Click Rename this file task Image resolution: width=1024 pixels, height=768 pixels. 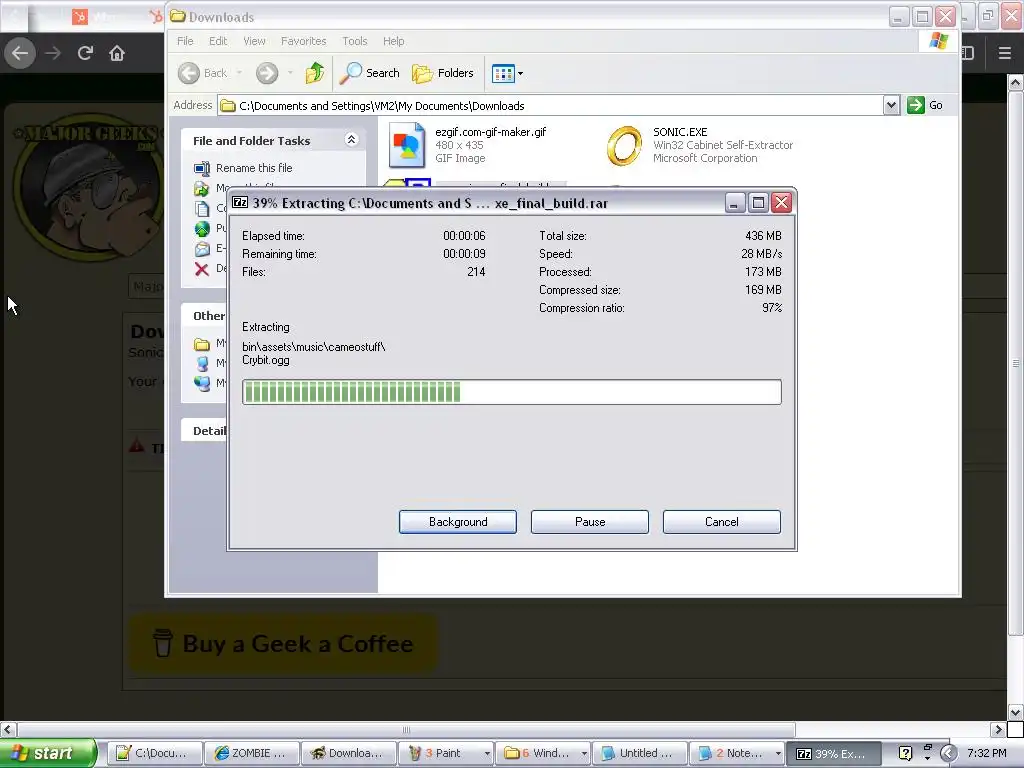pyautogui.click(x=254, y=168)
